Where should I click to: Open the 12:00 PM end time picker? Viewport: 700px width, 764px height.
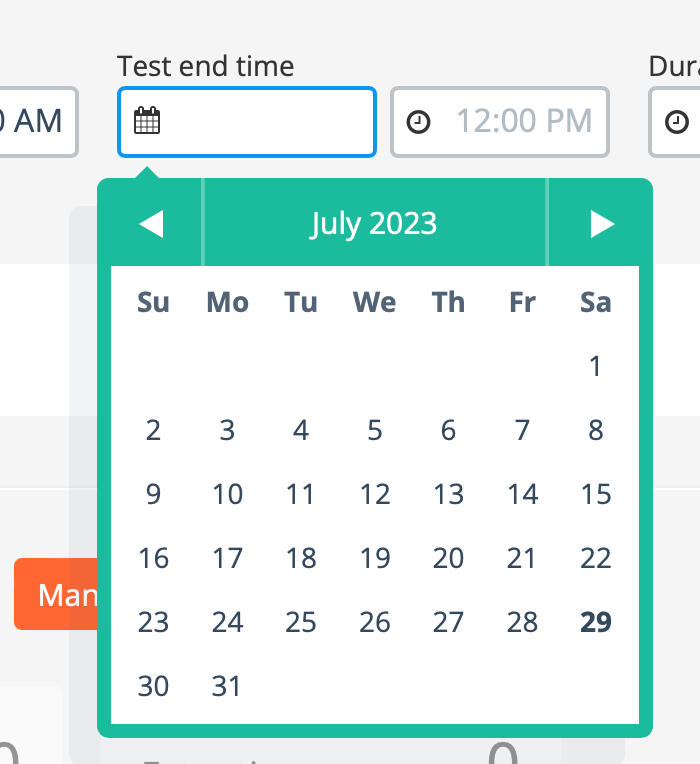click(x=500, y=122)
